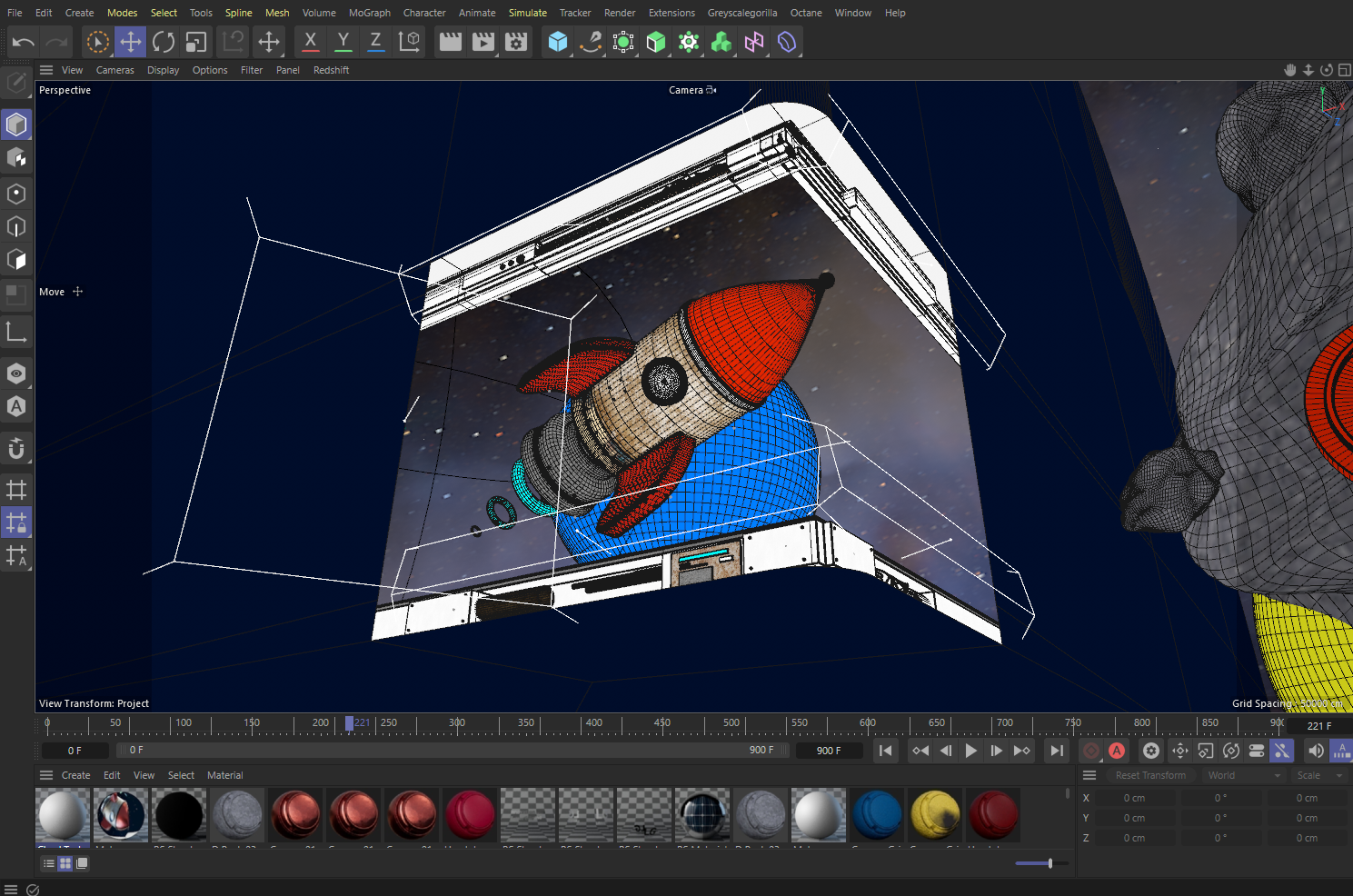Step to the next frame
This screenshot has width=1353, height=896.
point(996,751)
